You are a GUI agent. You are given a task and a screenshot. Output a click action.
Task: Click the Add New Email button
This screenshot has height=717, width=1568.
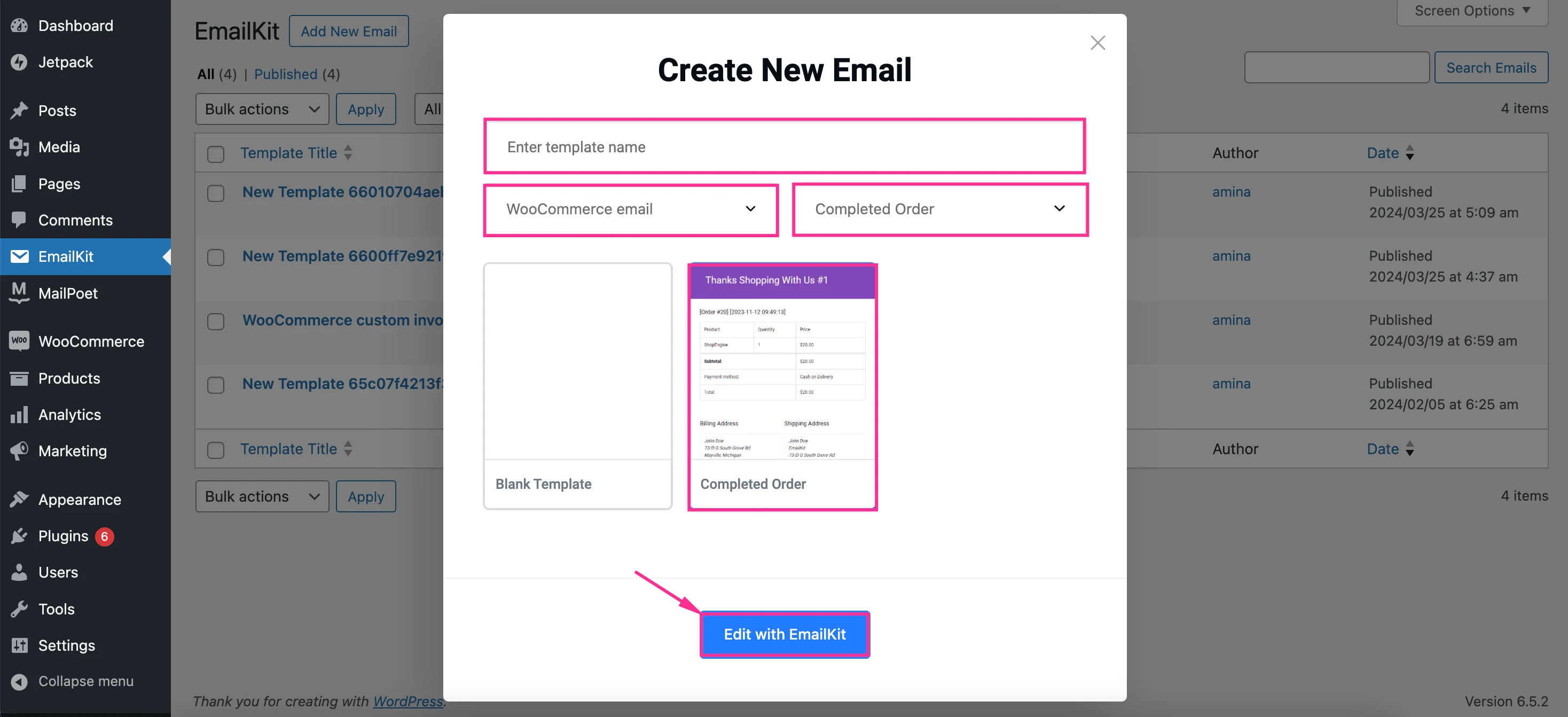348,30
